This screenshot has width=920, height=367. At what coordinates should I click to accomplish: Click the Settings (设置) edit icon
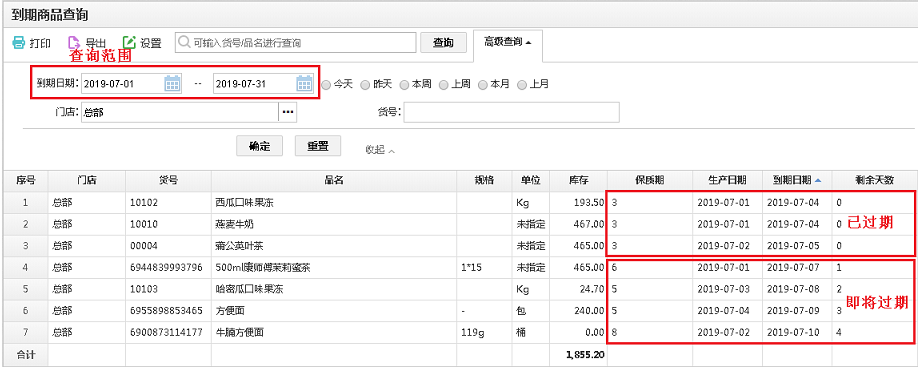coord(129,42)
